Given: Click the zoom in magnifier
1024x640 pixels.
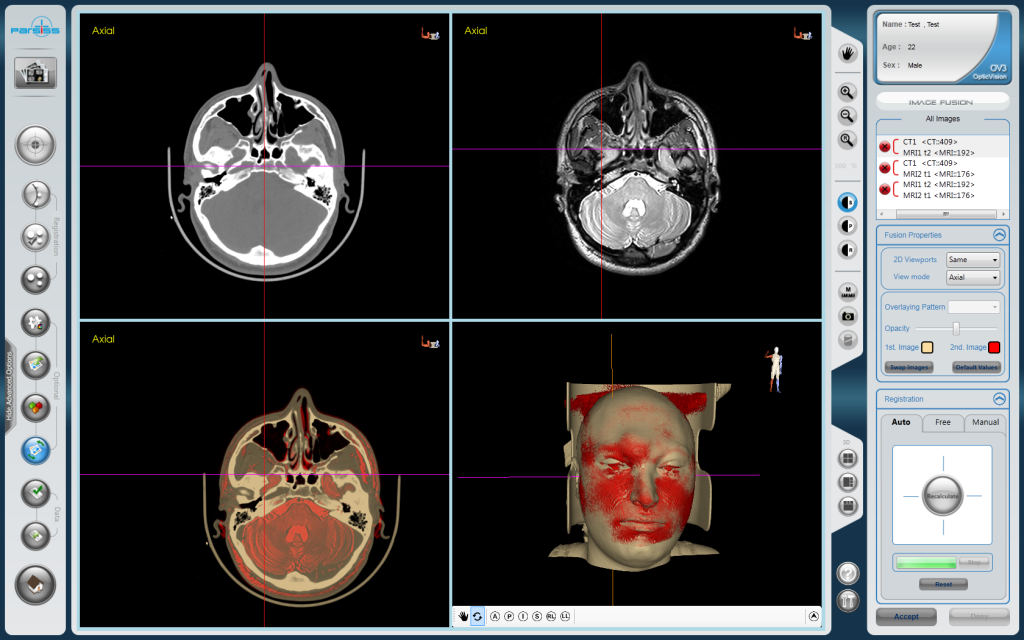Looking at the screenshot, I should [848, 92].
